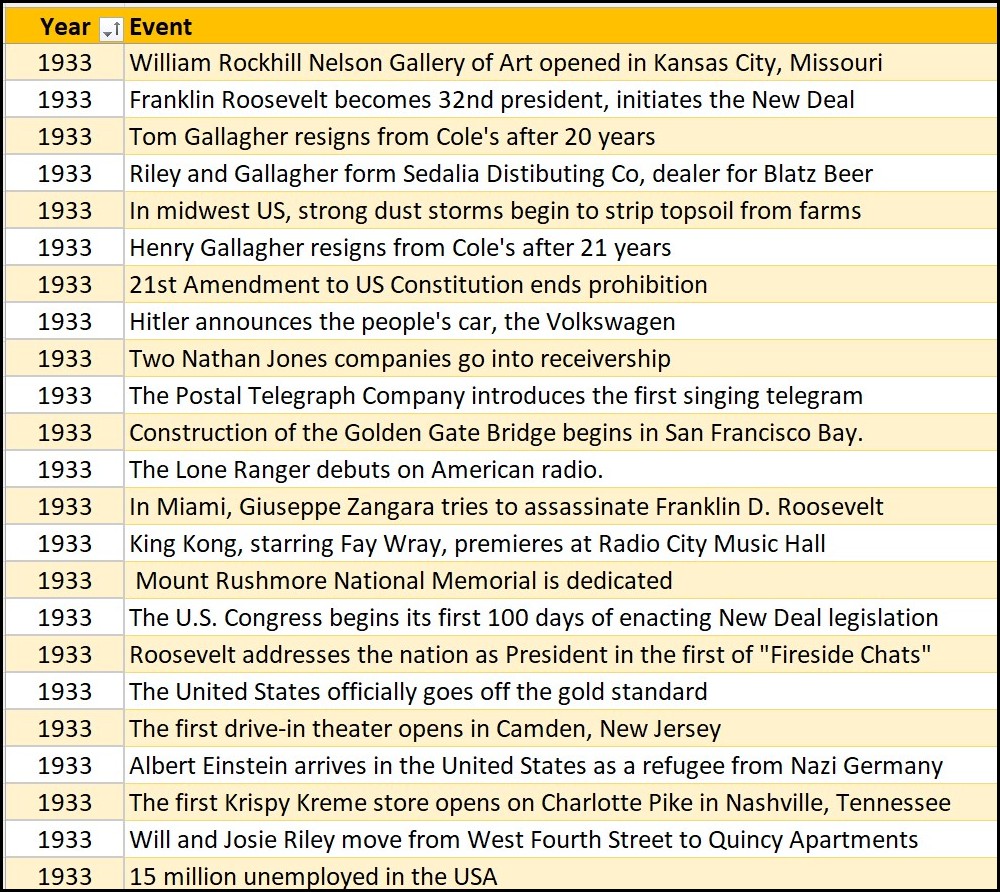Image resolution: width=1000 pixels, height=892 pixels.
Task: Select the Henry Gallagher resigns event cell
Action: tap(400, 248)
